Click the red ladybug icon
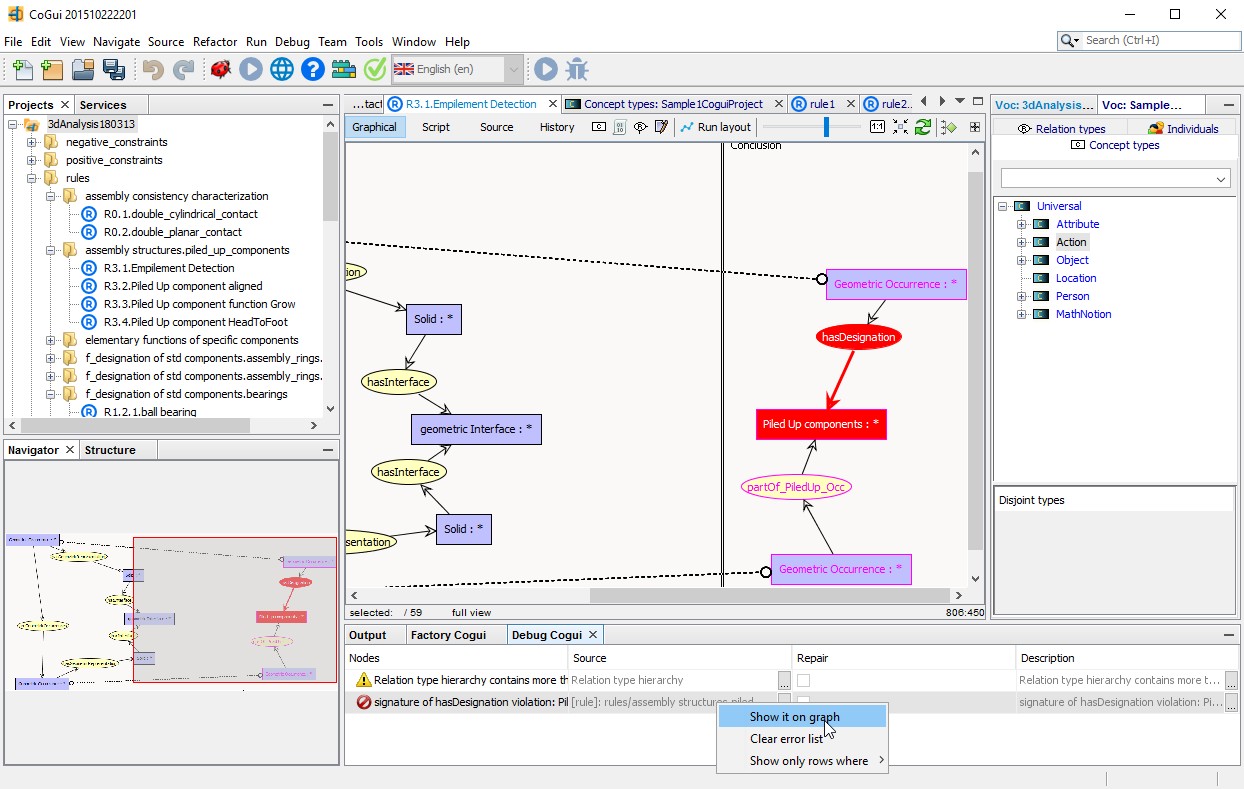The image size is (1244, 789). [x=221, y=69]
